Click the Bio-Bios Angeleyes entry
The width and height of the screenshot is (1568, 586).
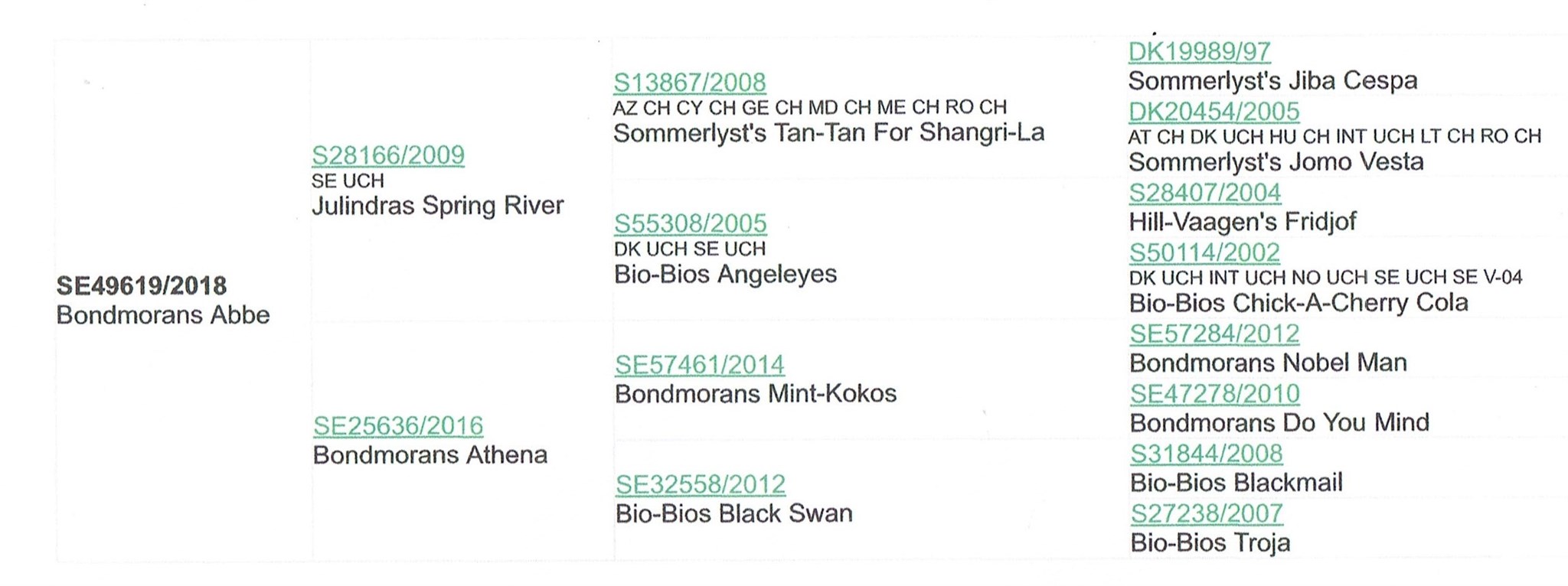tap(726, 274)
